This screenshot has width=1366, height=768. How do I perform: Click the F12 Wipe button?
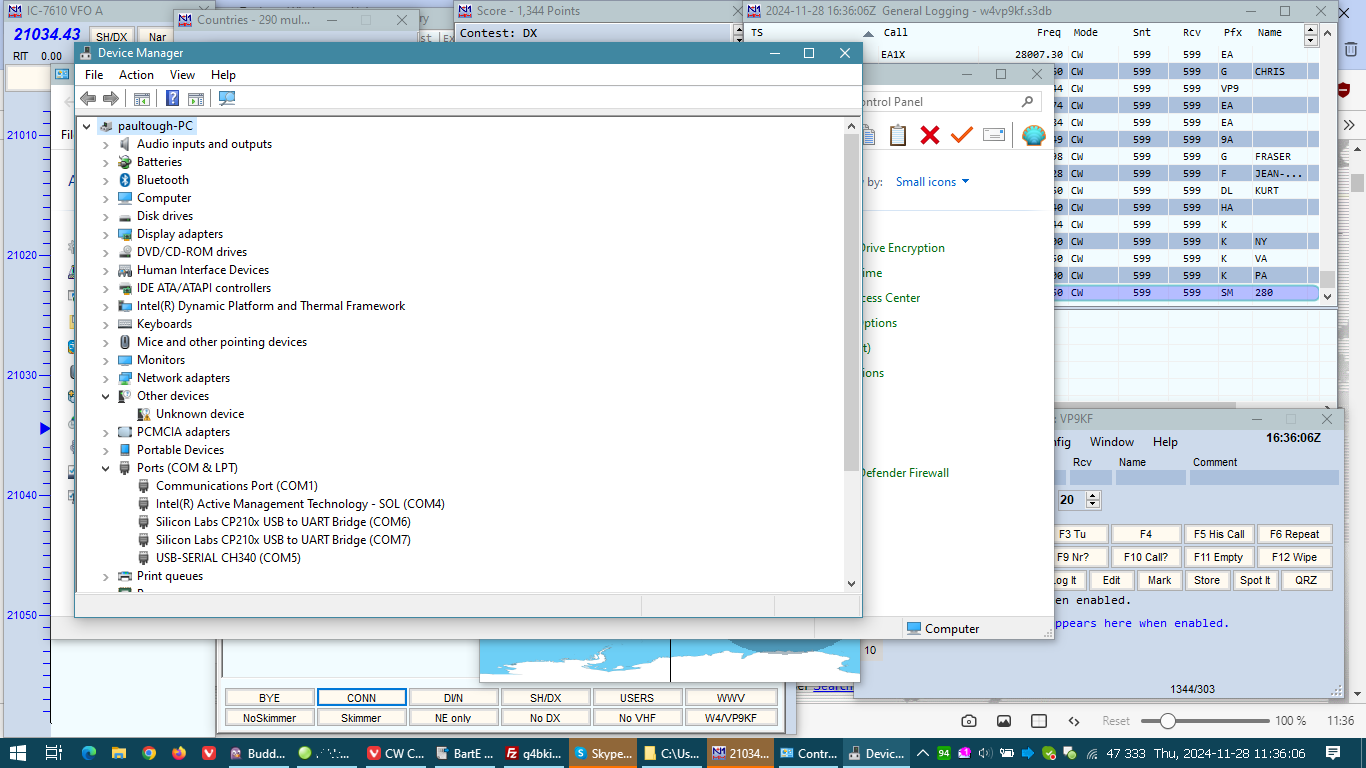(x=1294, y=557)
